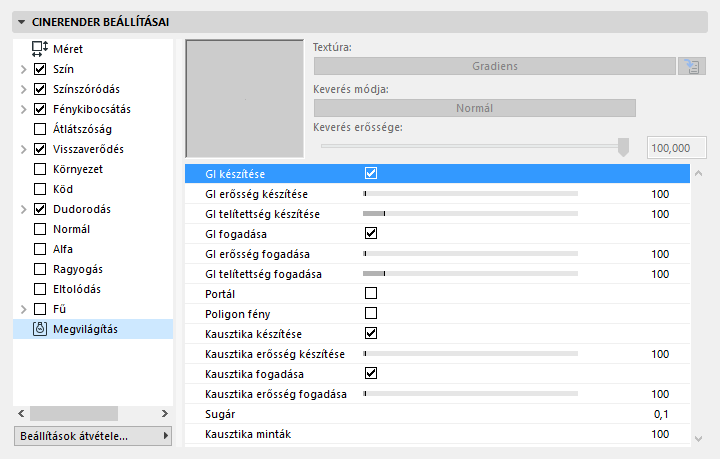Open the Normál blend mode dropdown

point(474,108)
